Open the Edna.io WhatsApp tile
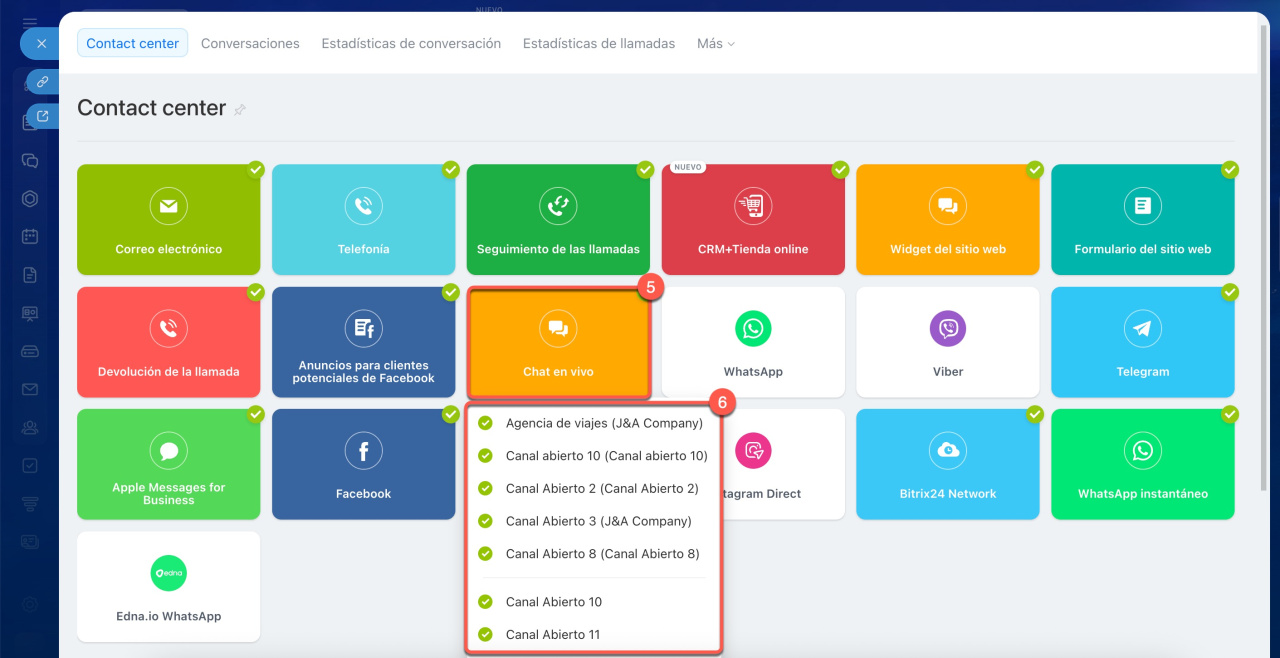The image size is (1280, 658). (168, 586)
